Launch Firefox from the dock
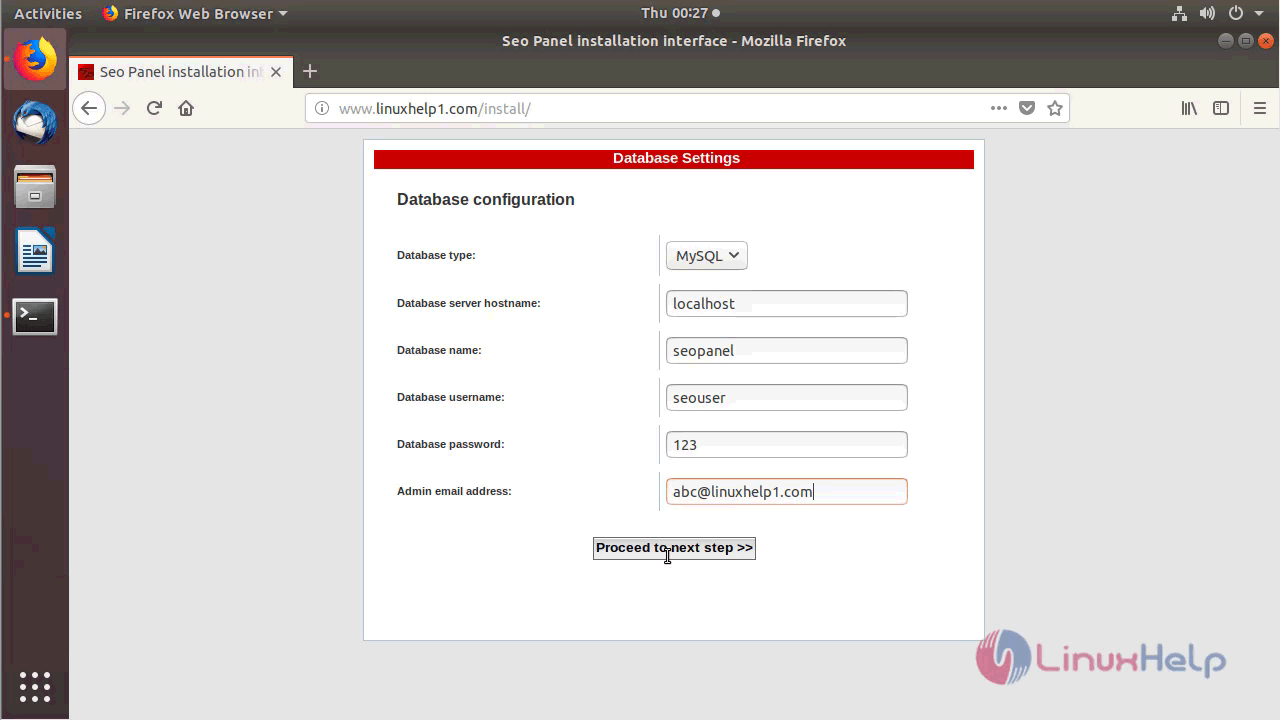 (x=35, y=59)
